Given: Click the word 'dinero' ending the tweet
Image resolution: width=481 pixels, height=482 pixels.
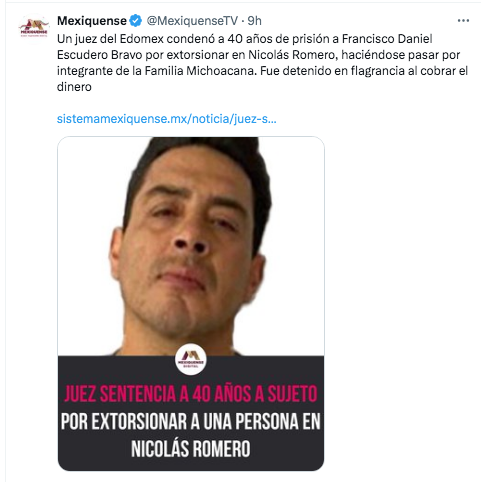Looking at the screenshot, I should pos(74,87).
